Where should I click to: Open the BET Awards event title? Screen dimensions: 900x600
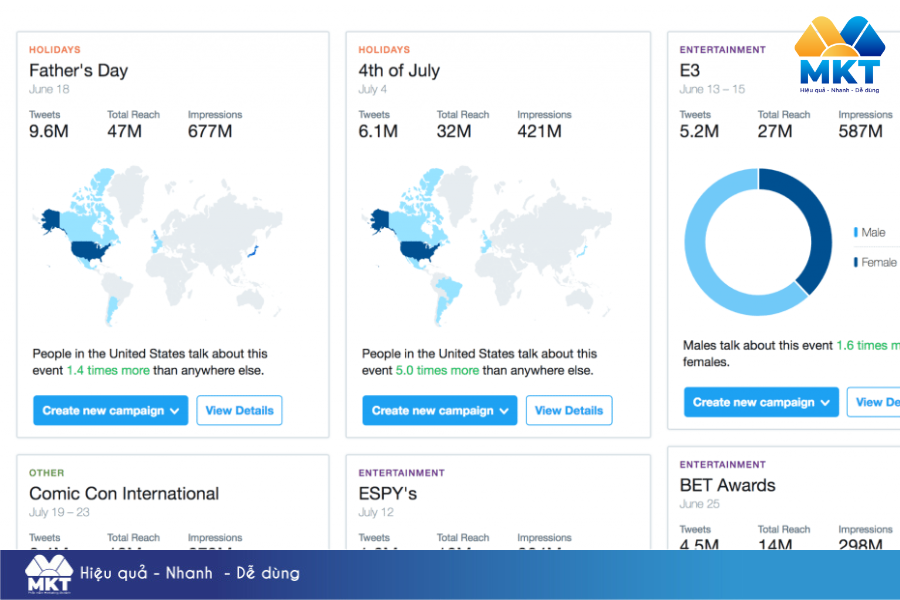[727, 485]
